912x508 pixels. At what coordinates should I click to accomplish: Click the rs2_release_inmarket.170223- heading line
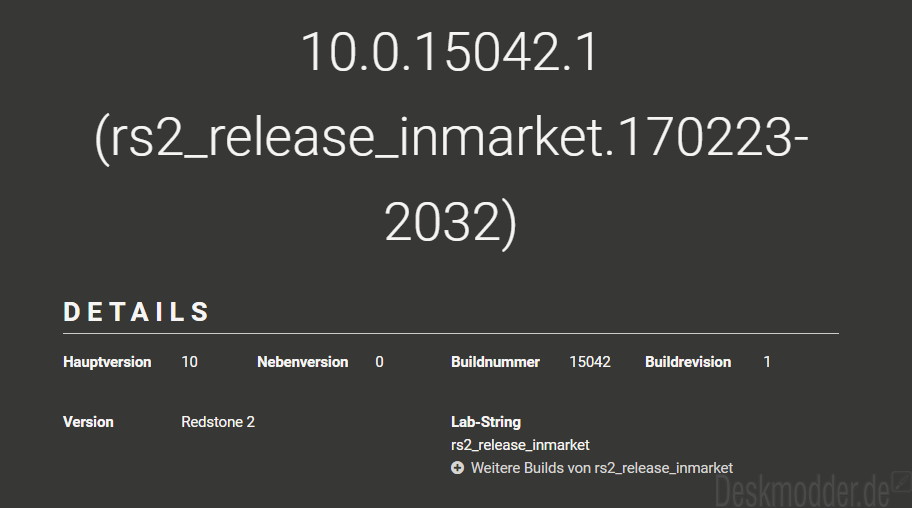coord(451,138)
